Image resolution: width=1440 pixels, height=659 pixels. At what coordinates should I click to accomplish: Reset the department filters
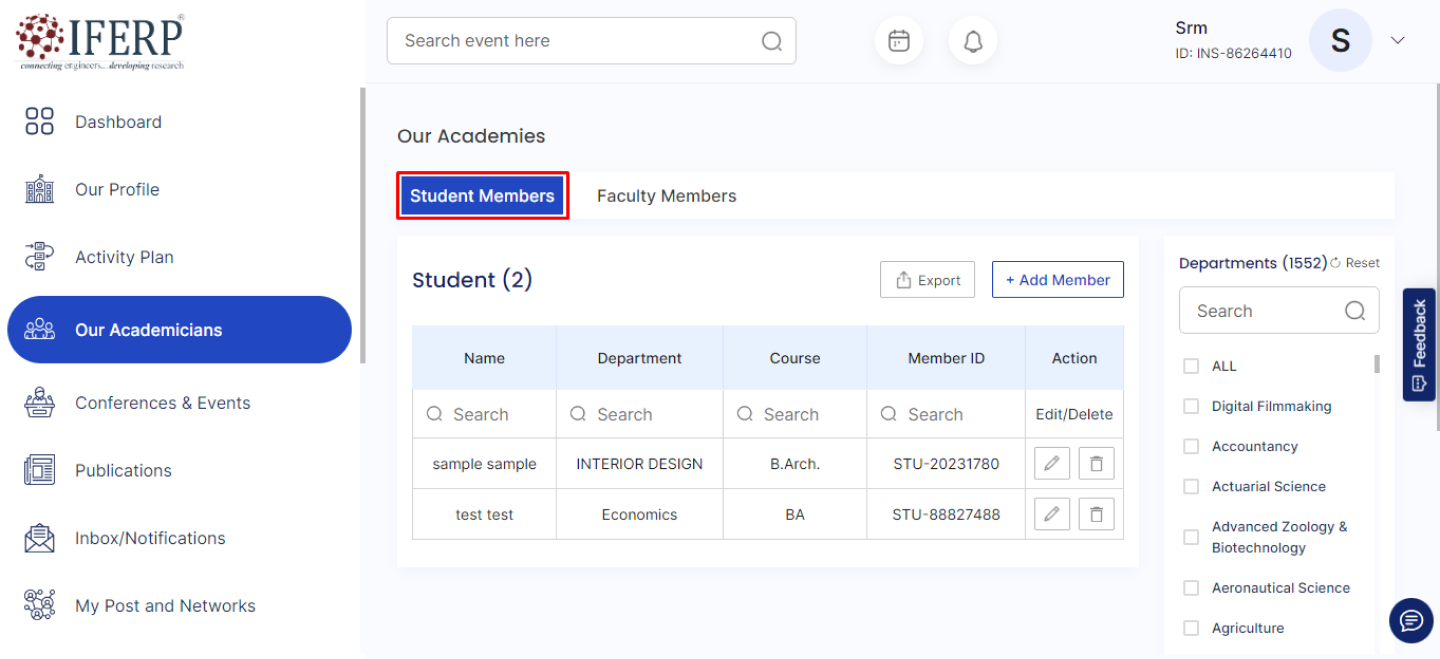pos(1355,263)
